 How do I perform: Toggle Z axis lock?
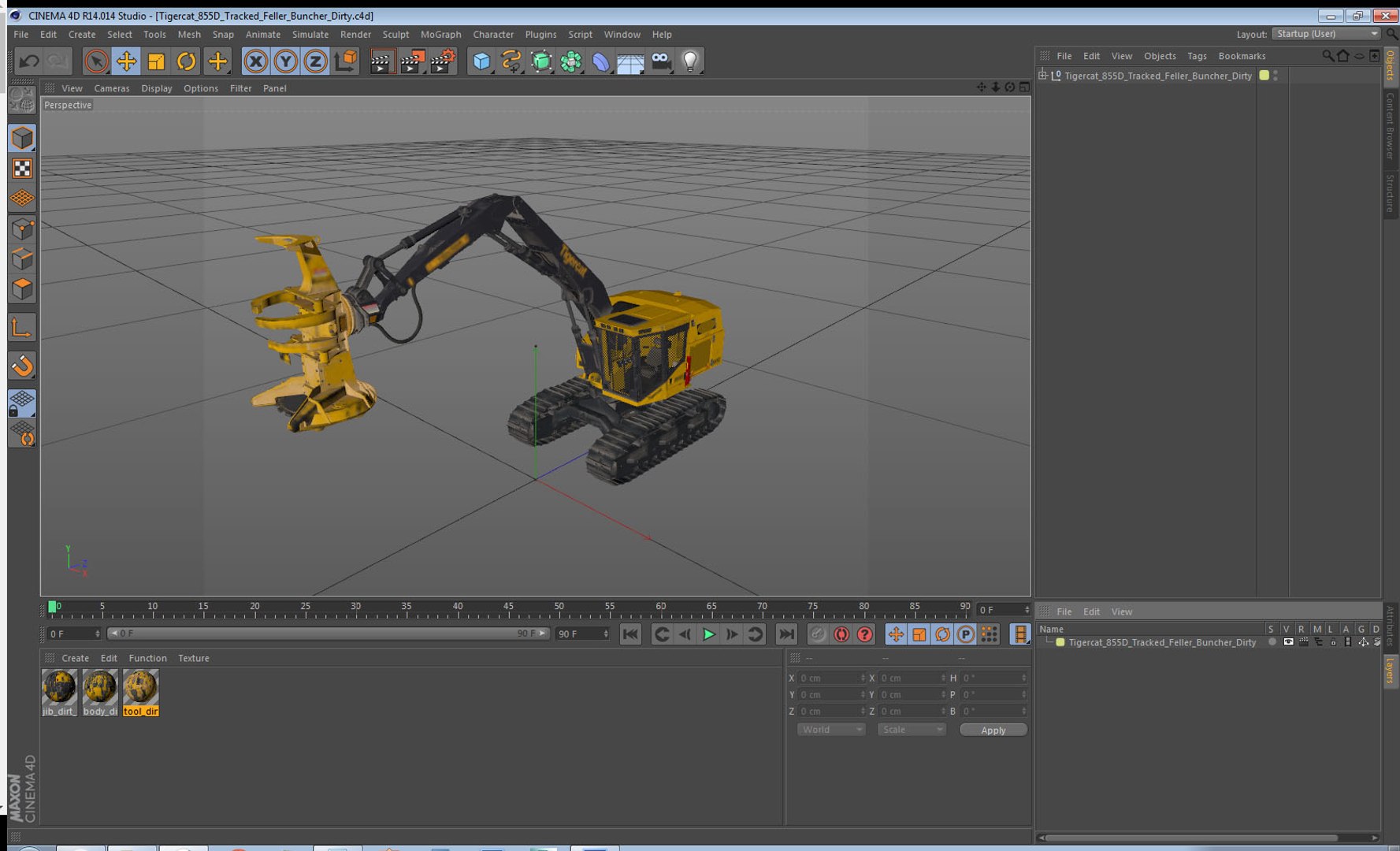315,61
